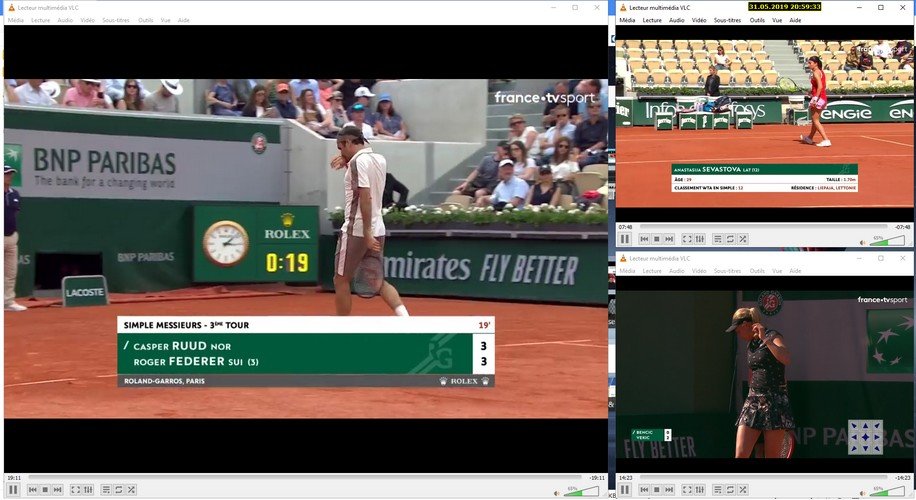This screenshot has width=916, height=500.
Task: Open the Média menu in Bencic-Vekic window
Action: click(x=627, y=271)
